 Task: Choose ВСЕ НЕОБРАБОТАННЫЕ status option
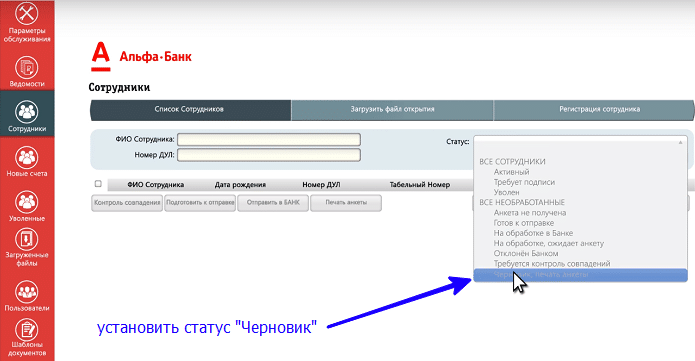[x=522, y=202]
